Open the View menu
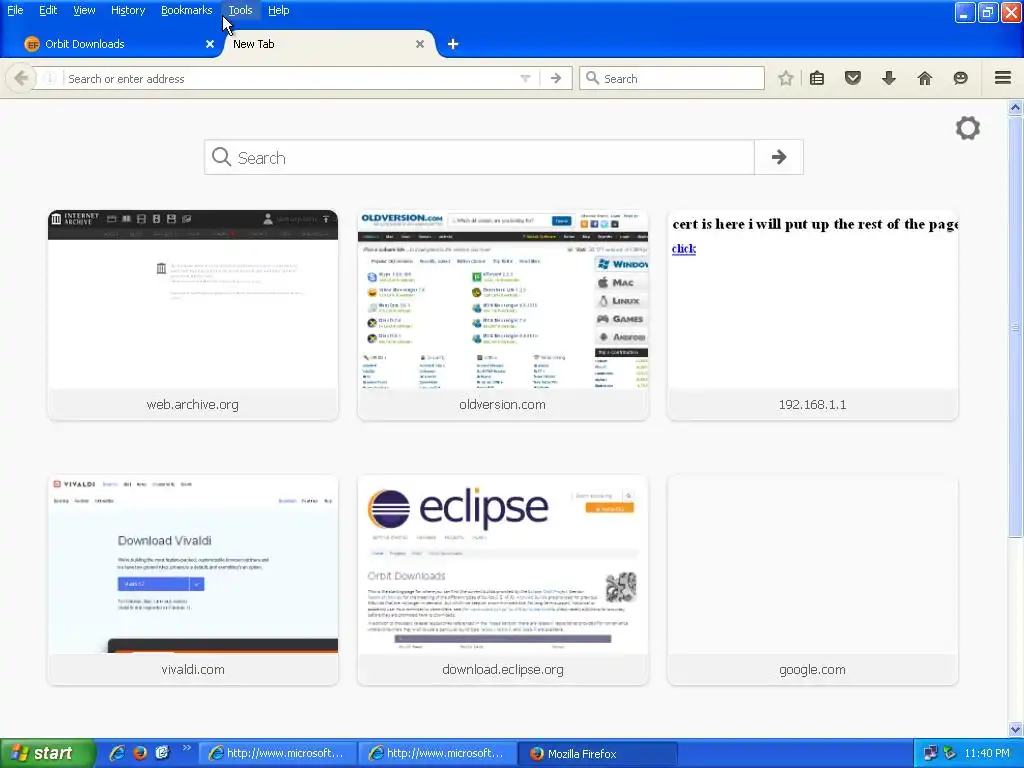Viewport: 1024px width, 768px height. point(84,10)
